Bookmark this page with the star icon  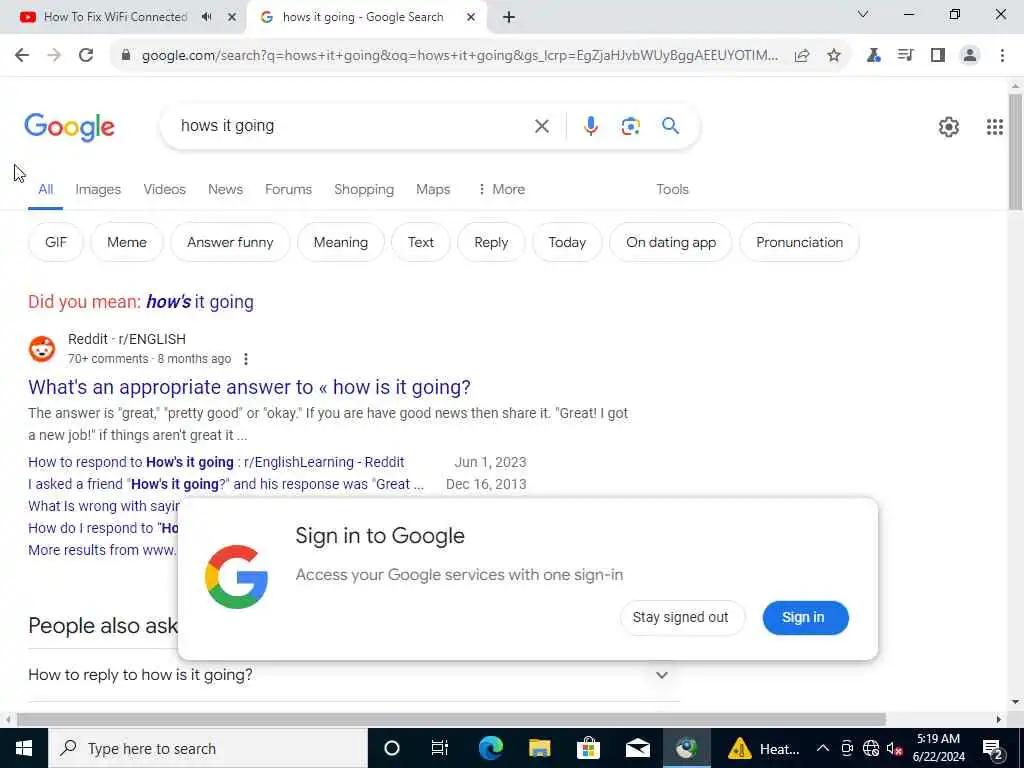(833, 56)
